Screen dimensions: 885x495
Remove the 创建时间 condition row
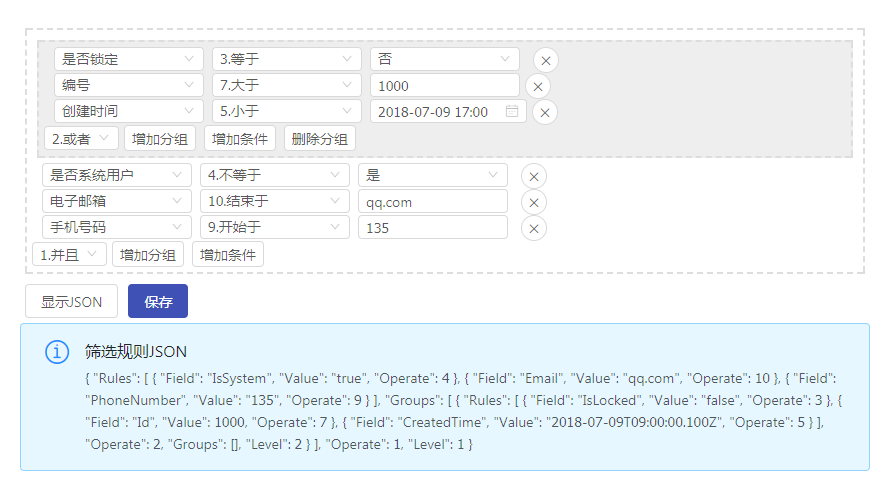[x=545, y=112]
